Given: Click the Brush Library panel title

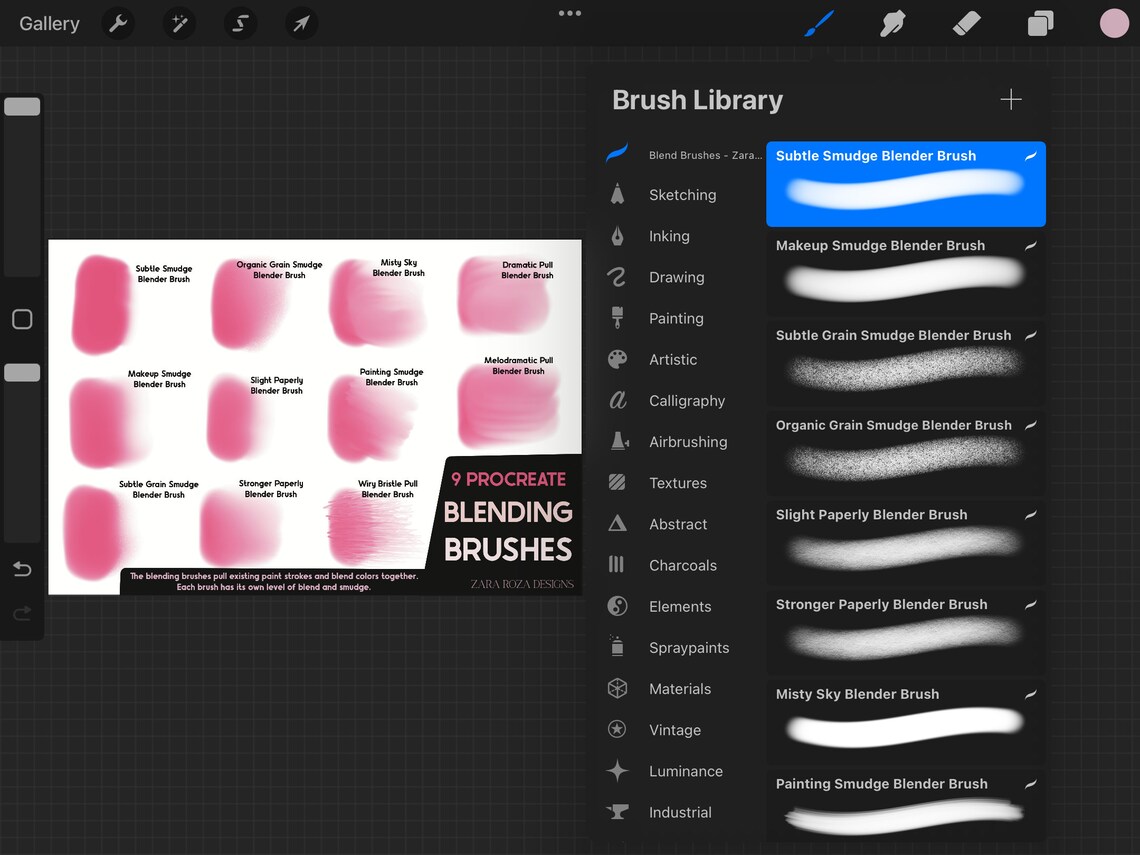Looking at the screenshot, I should click(697, 100).
